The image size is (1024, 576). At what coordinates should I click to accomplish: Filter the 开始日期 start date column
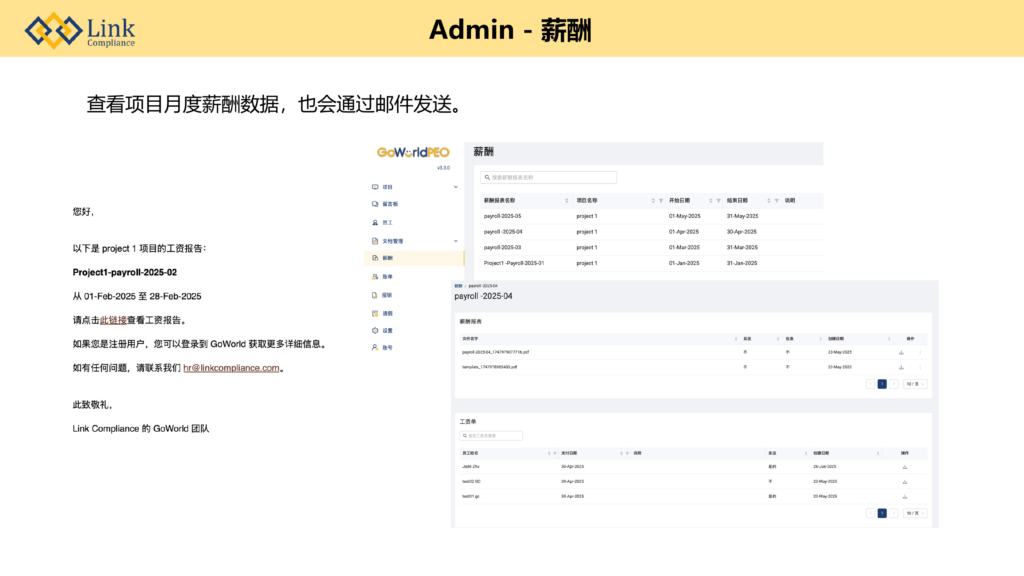point(718,200)
